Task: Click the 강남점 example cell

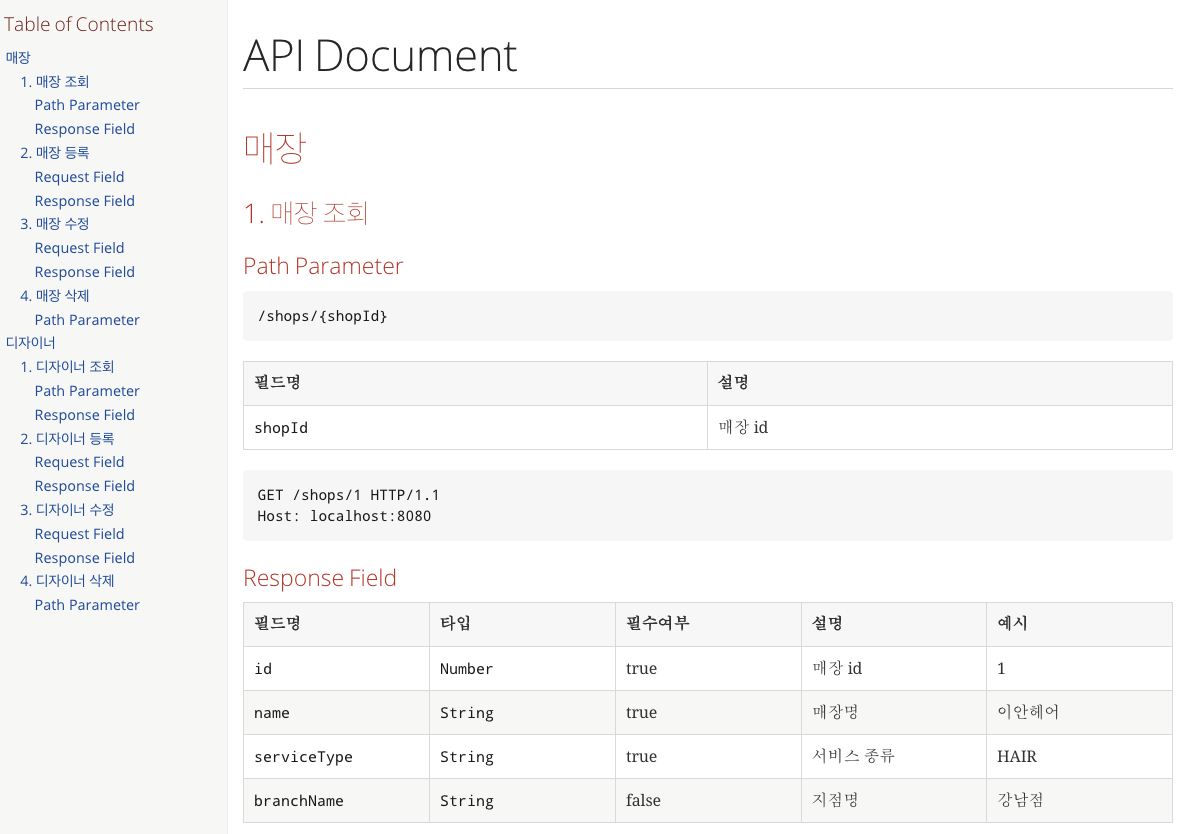Action: coord(1079,801)
